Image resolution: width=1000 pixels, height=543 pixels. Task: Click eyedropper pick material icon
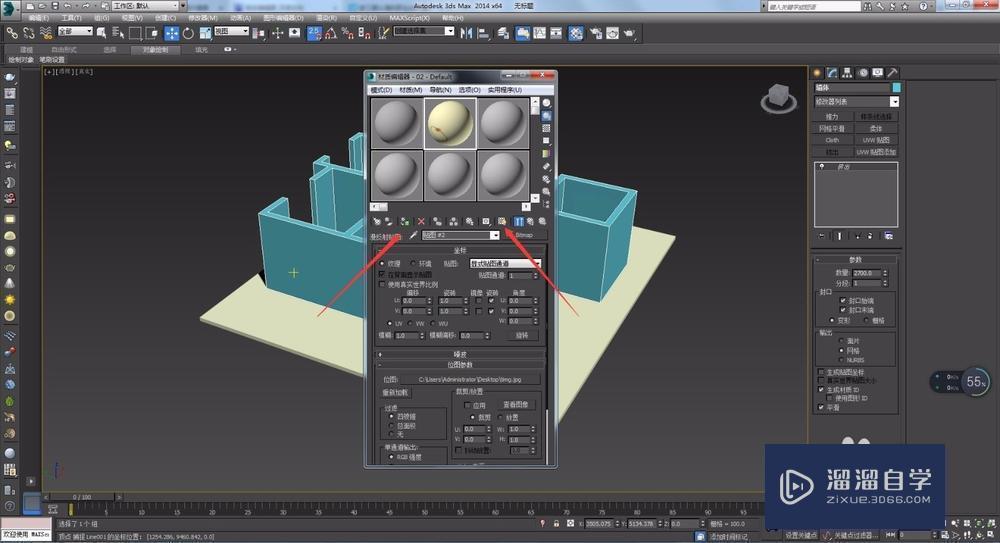(413, 235)
